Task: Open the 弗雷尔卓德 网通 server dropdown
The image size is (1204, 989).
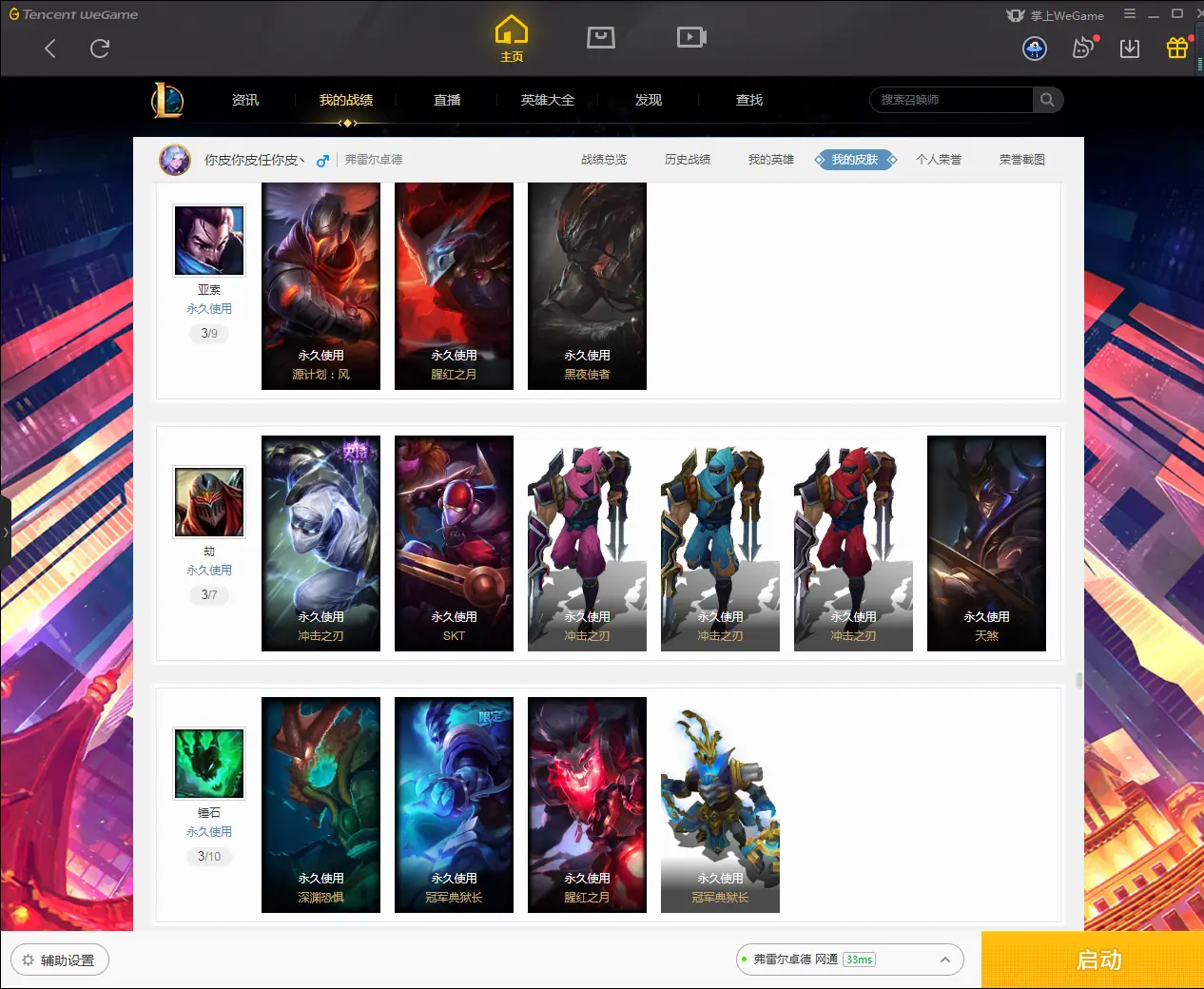Action: (850, 960)
